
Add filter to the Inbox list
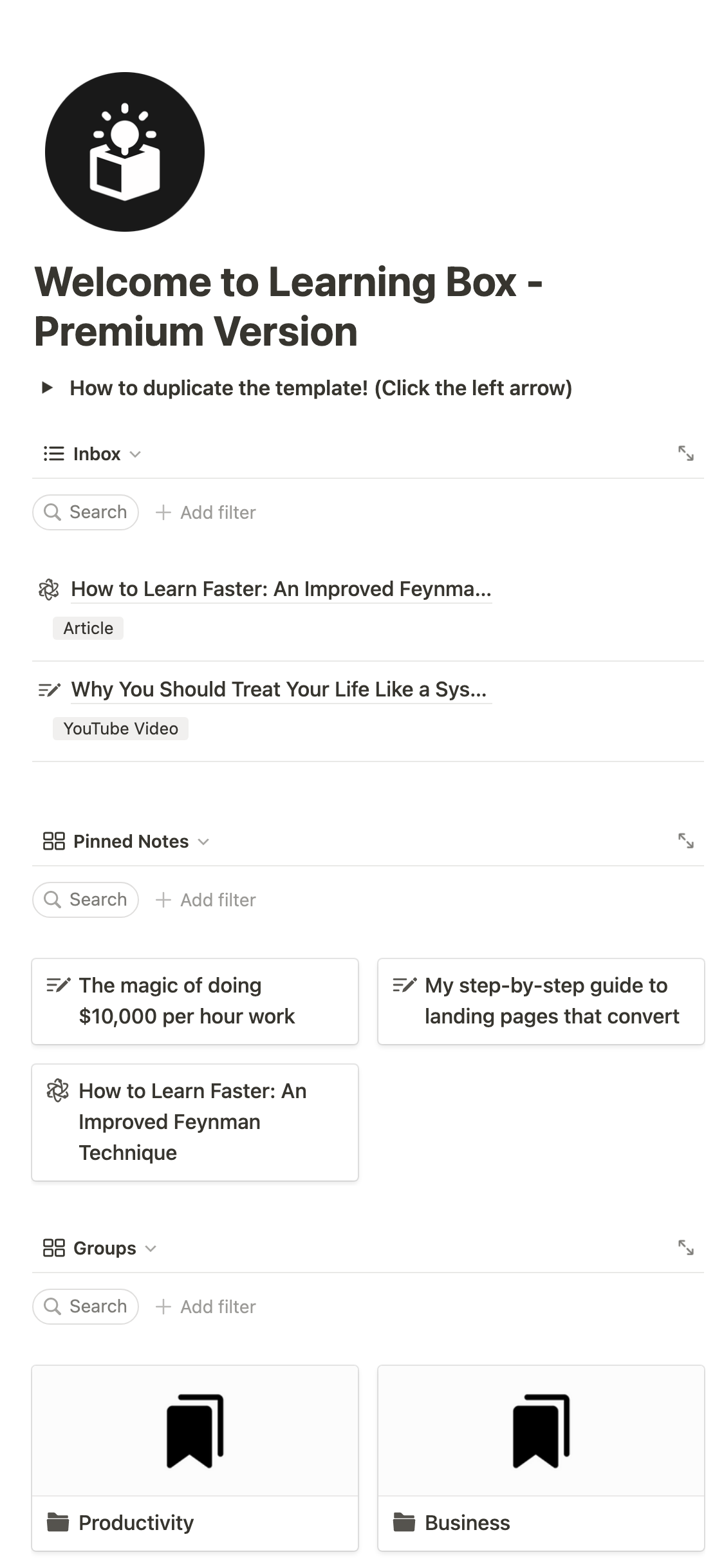click(x=206, y=512)
